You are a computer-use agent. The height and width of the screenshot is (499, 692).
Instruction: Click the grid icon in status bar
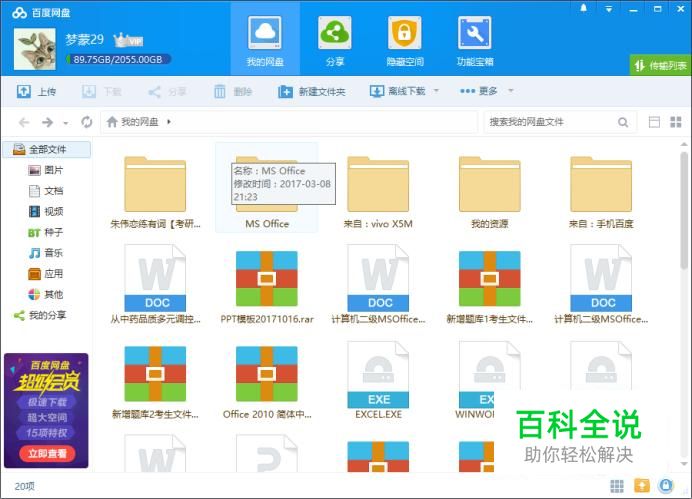click(617, 486)
